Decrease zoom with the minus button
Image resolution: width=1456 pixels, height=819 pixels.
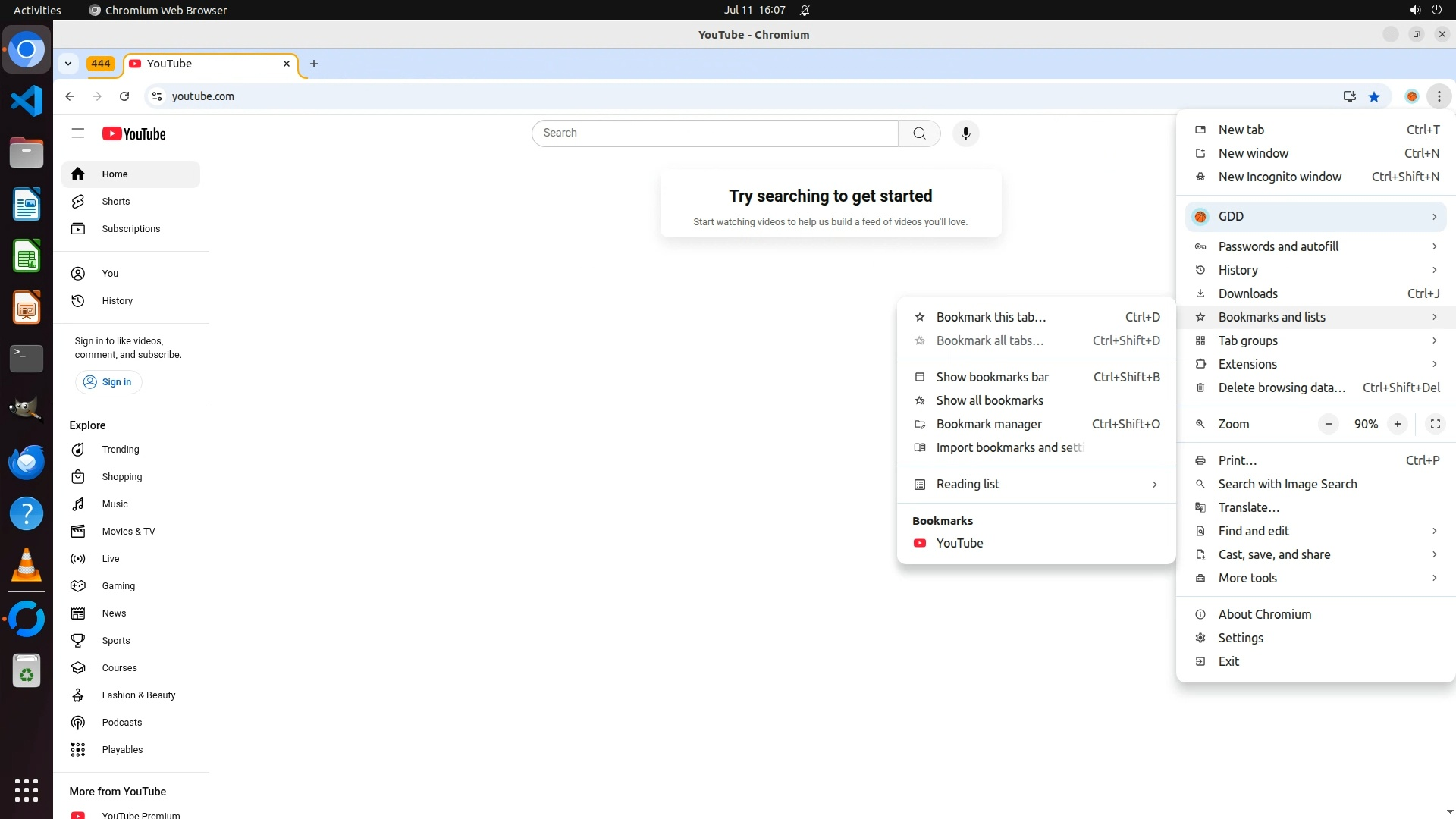coord(1328,424)
